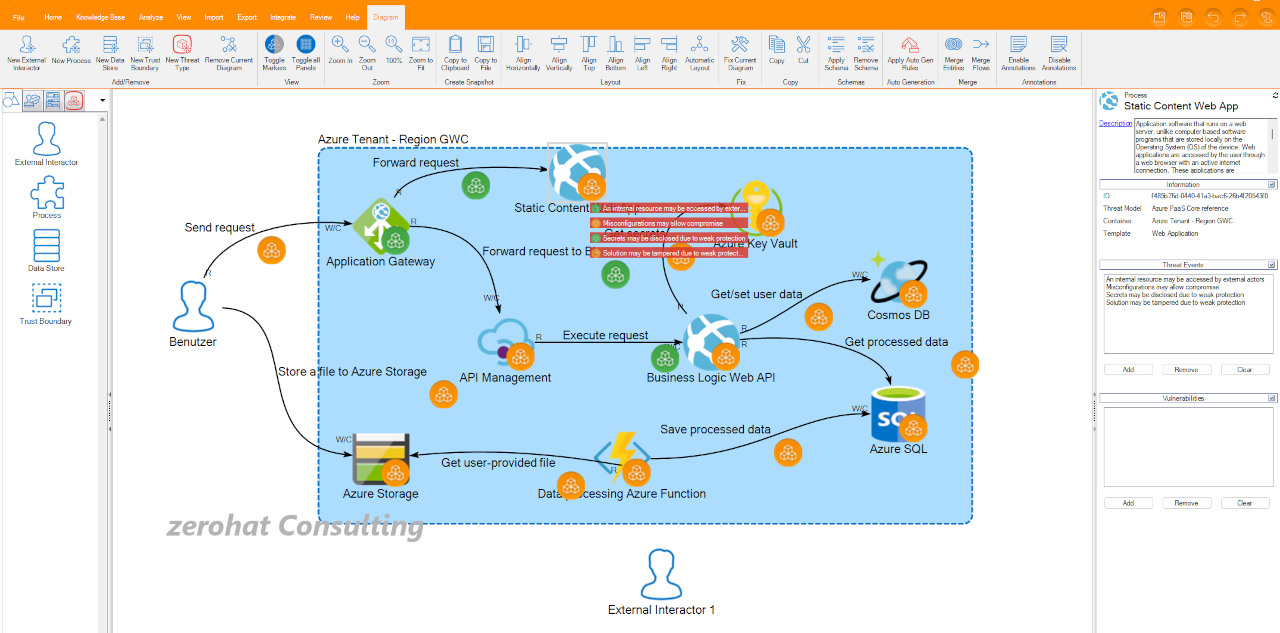The image size is (1280, 633).
Task: Open the Knowledge Base tab
Action: pos(98,18)
